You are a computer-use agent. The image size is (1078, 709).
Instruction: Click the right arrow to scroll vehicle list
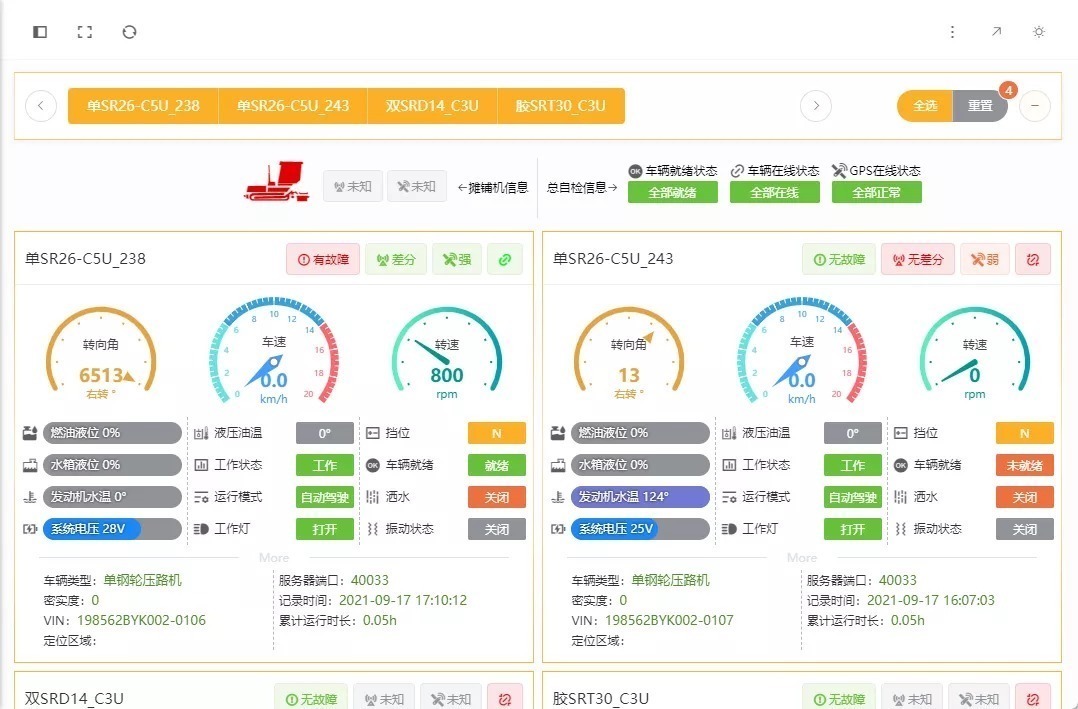[x=816, y=105]
